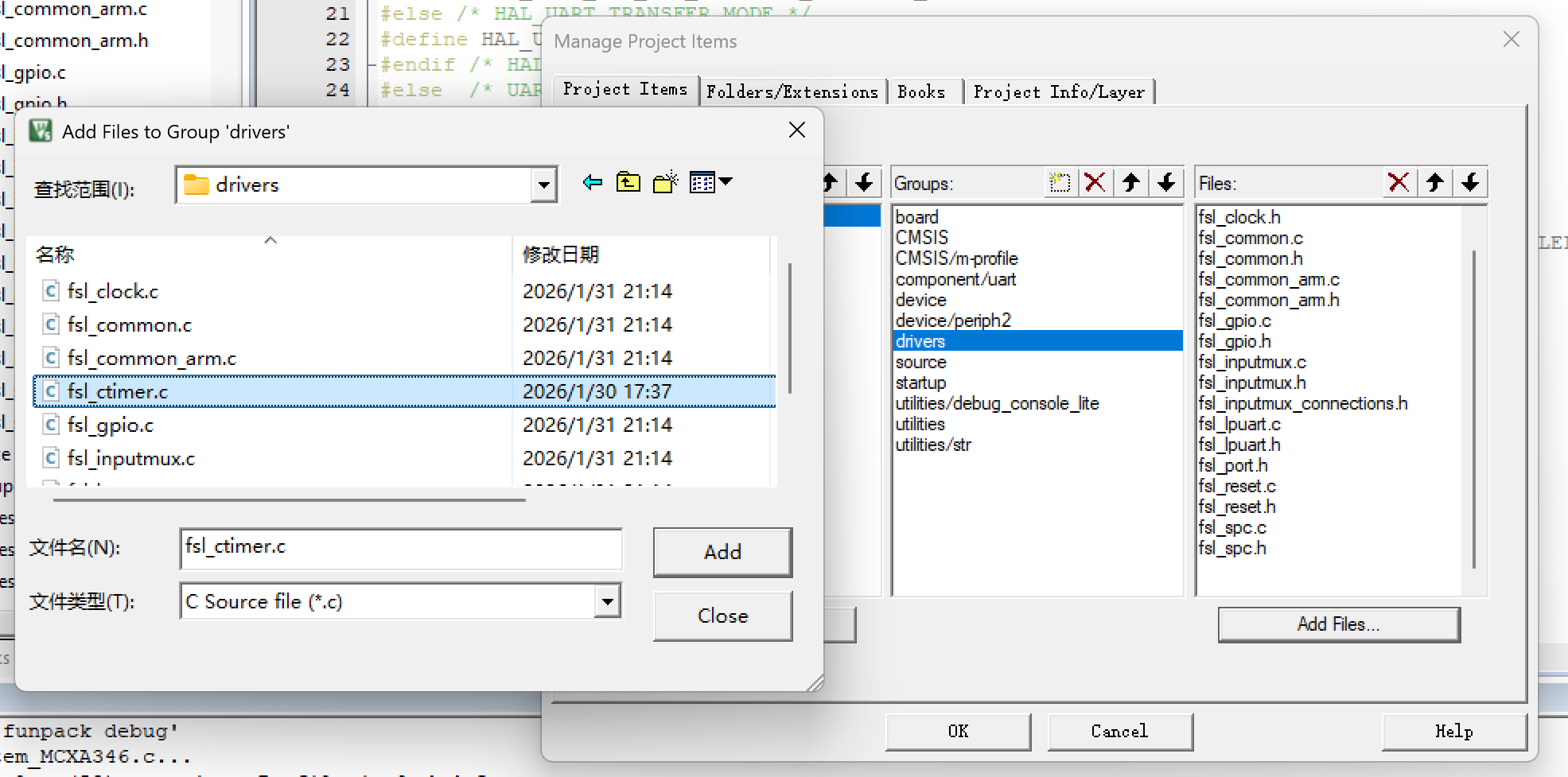
Task: Delete a file using Files panel red X
Action: 1399,182
